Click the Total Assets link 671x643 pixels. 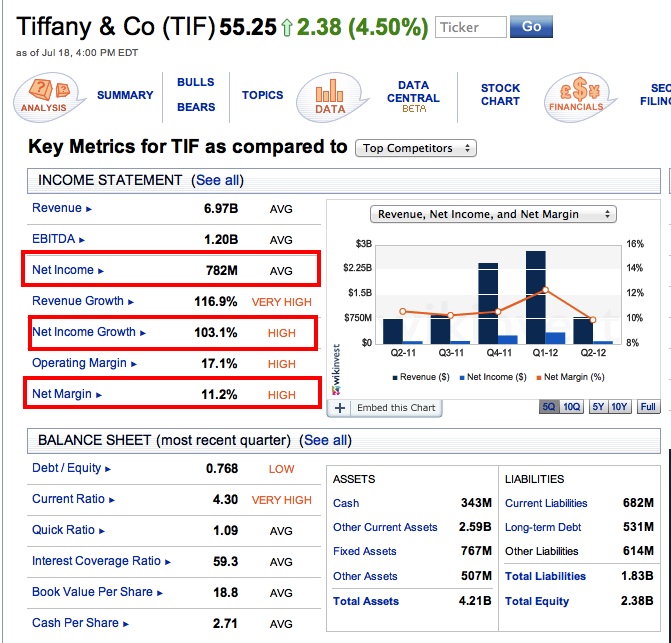coord(366,601)
